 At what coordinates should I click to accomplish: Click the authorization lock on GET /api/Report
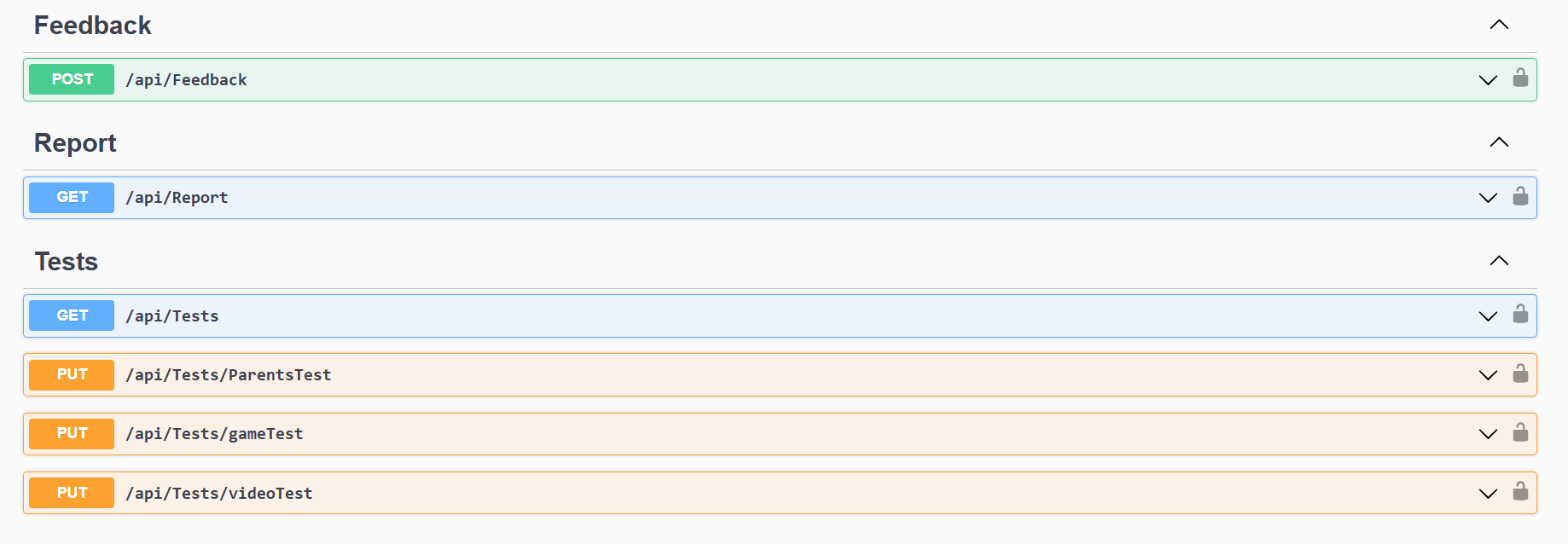1520,197
